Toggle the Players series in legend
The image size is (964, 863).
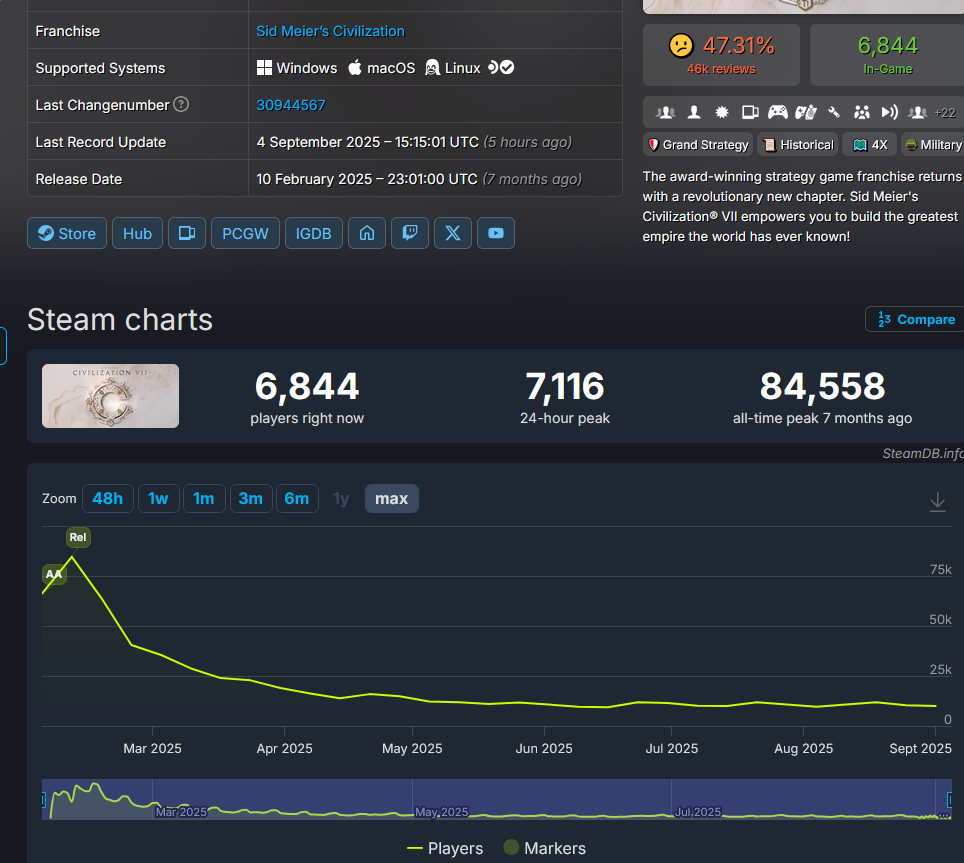[x=444, y=848]
